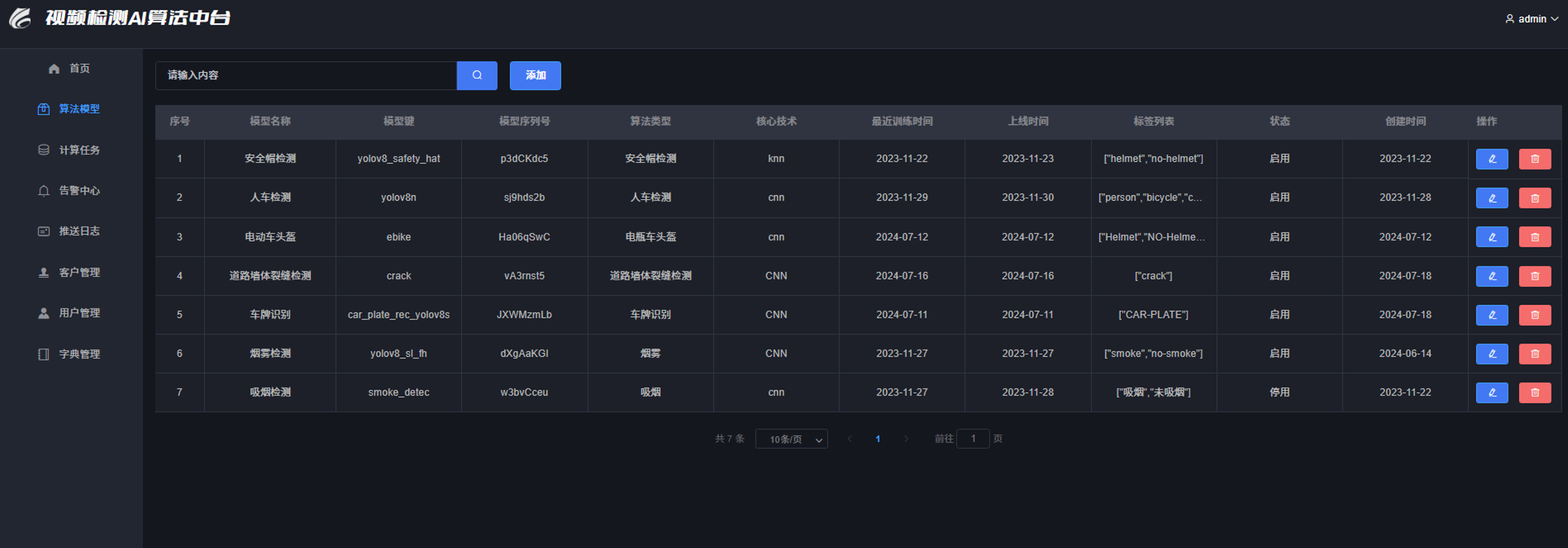Click the yolov8_safety_hat cell
This screenshot has height=548, width=1568.
click(398, 159)
